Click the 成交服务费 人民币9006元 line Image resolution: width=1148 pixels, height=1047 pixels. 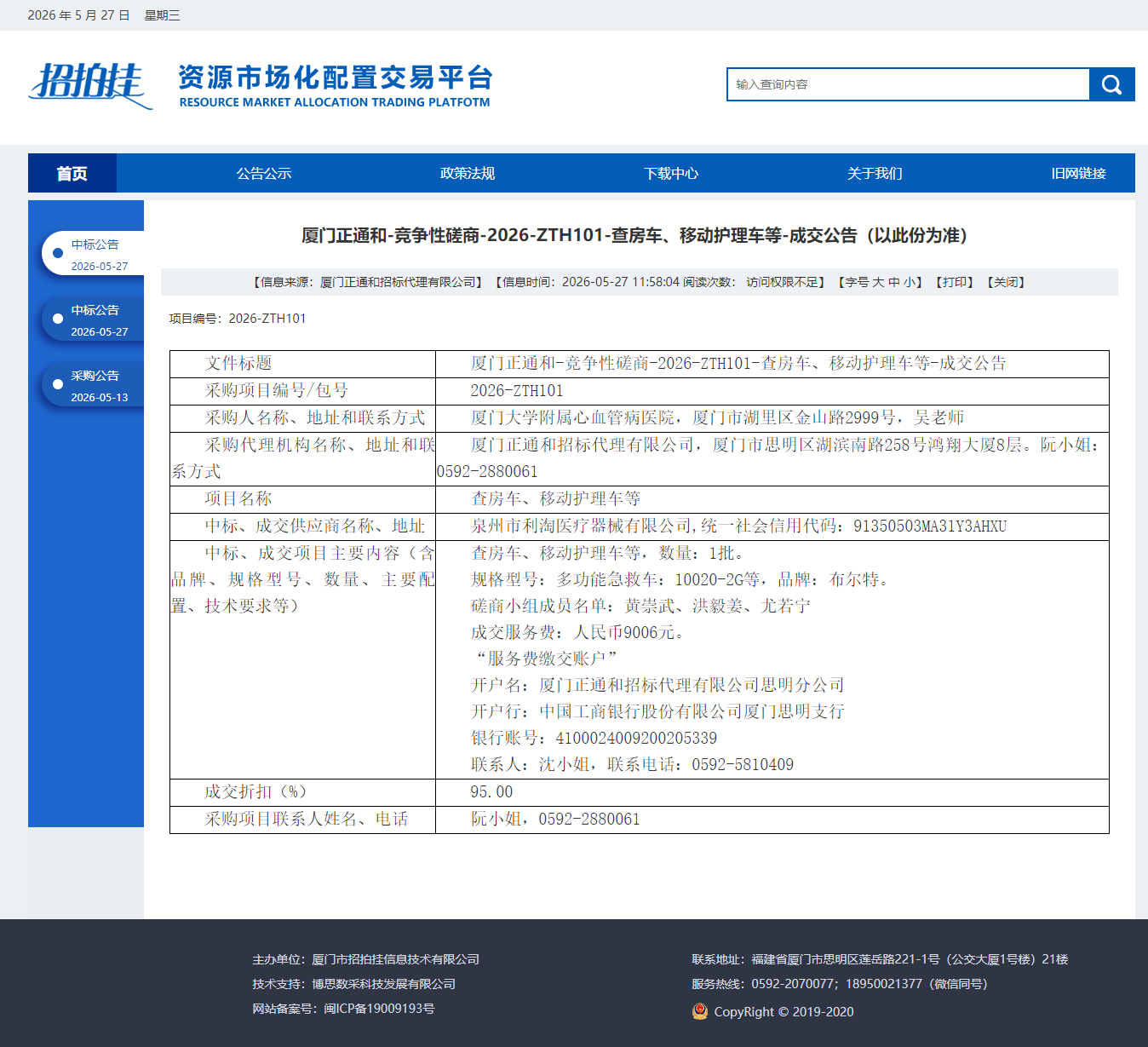(x=579, y=632)
